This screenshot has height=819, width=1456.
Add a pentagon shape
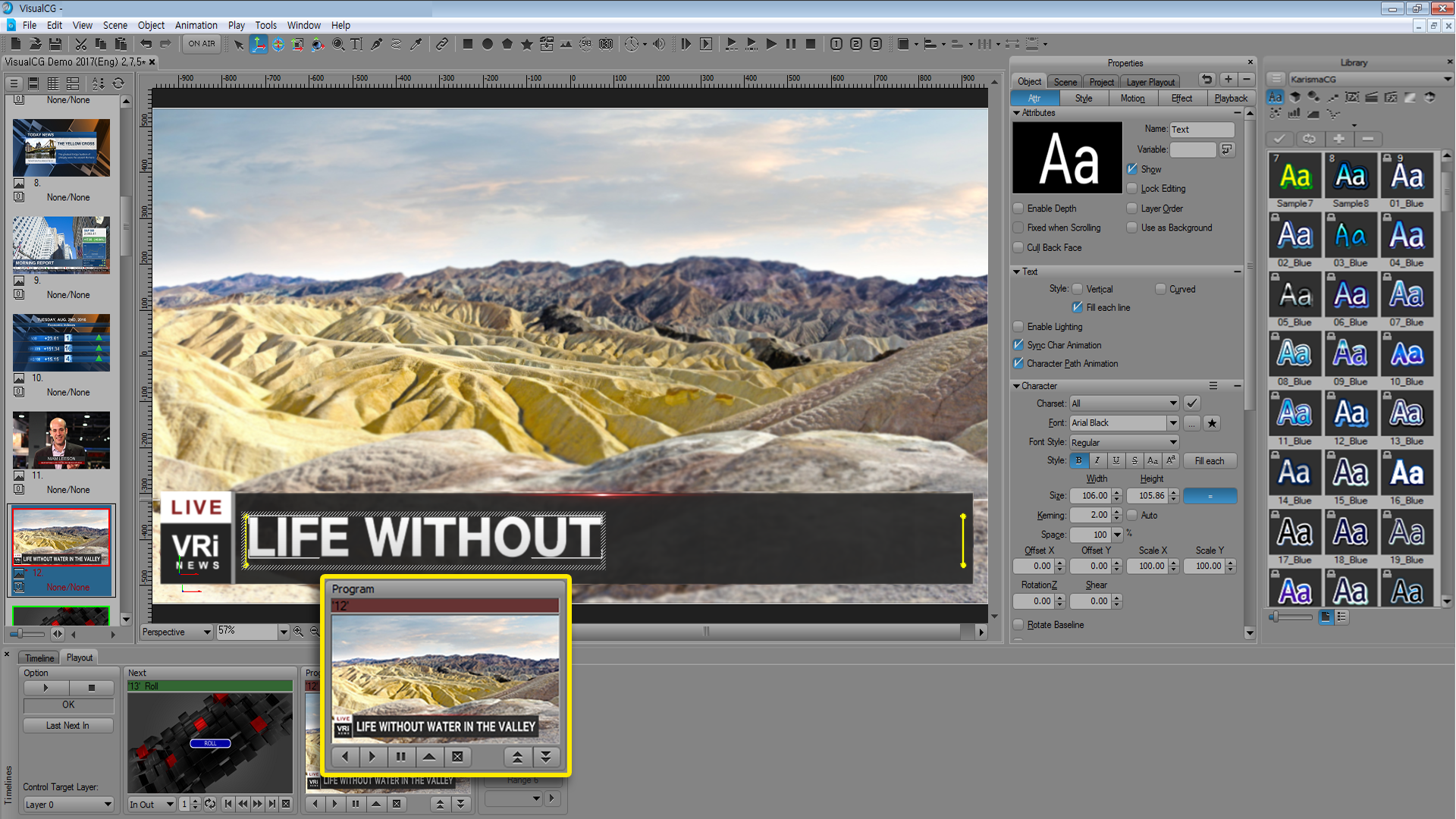507,44
